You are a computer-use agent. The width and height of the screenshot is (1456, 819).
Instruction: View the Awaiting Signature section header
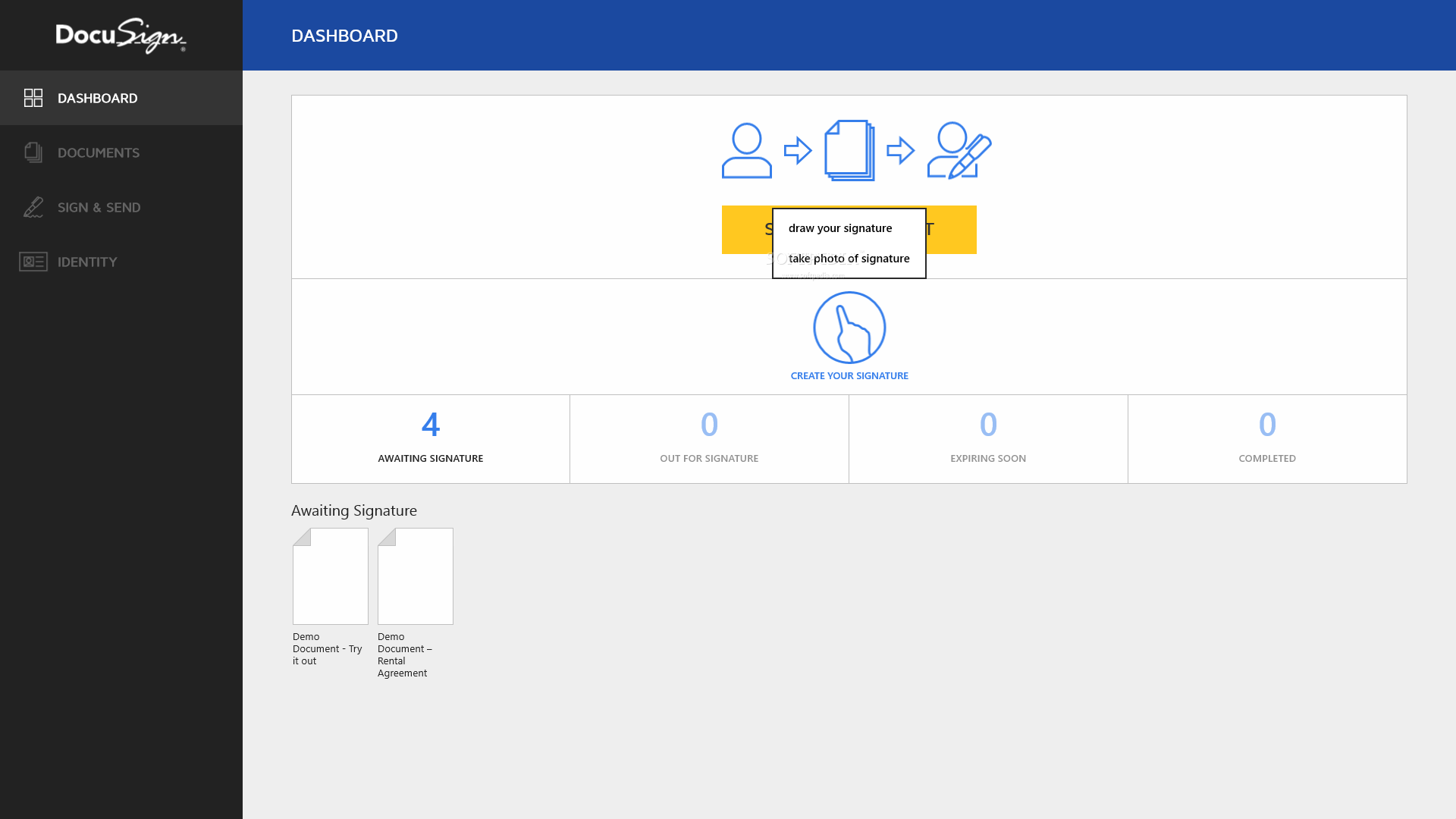354,510
